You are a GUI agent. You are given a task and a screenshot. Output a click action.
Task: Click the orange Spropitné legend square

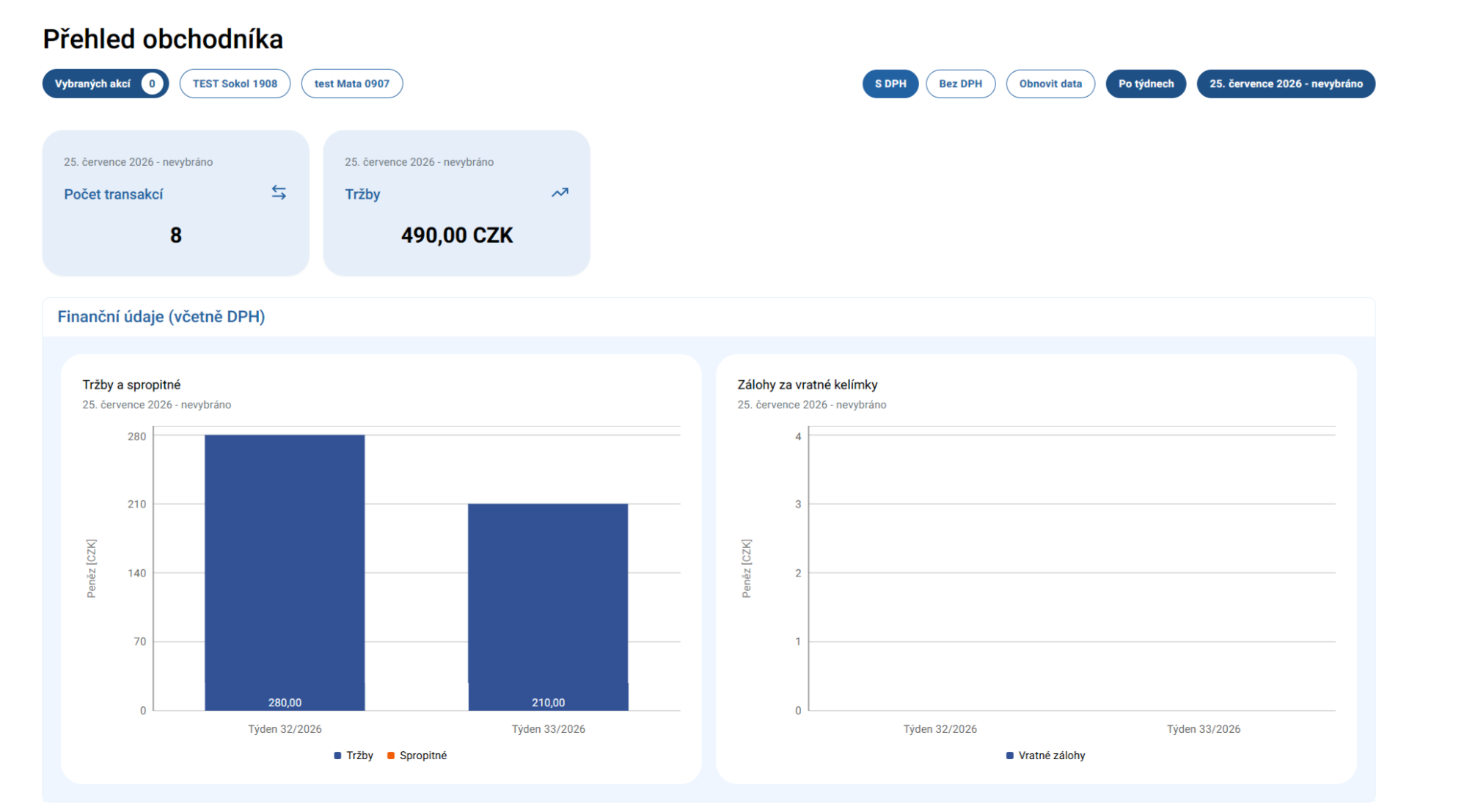[x=391, y=756]
